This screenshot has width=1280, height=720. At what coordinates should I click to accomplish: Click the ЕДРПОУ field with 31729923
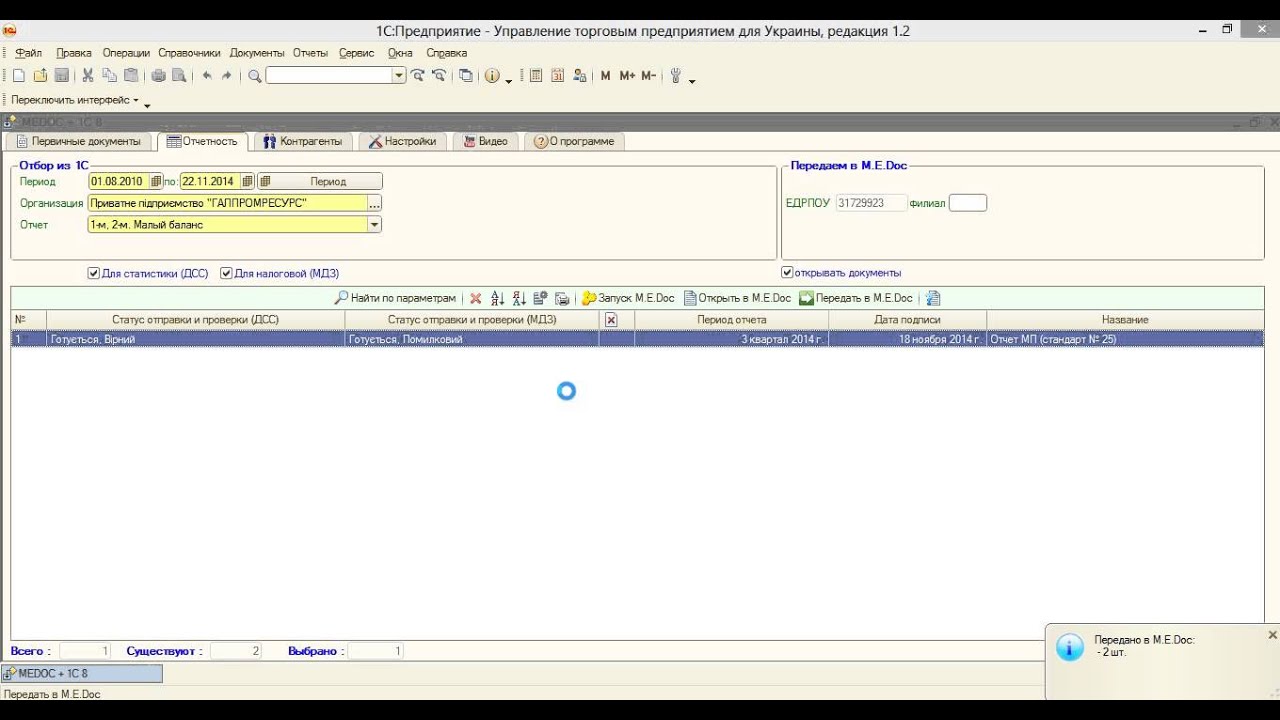pos(870,203)
